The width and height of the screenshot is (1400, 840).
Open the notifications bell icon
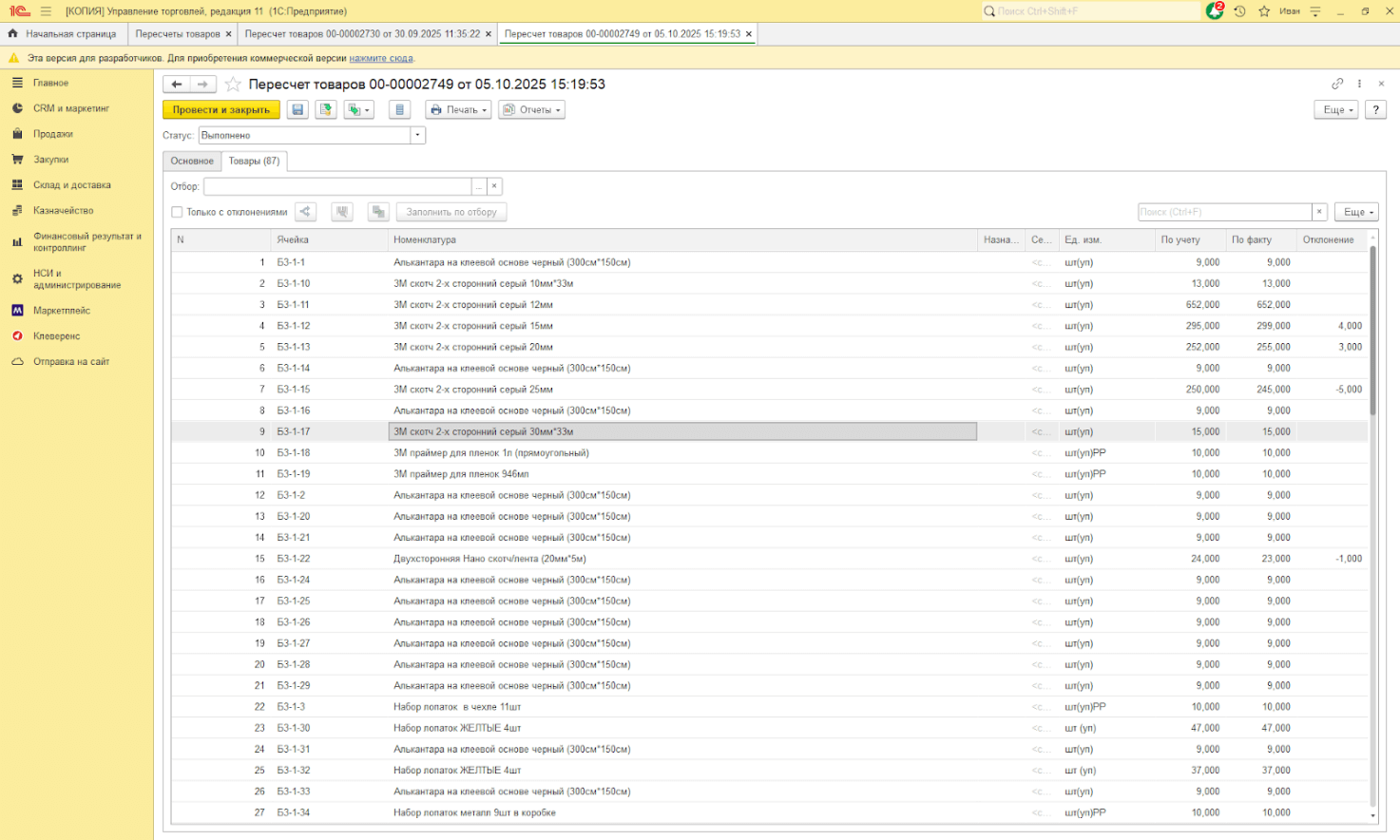[x=1215, y=11]
